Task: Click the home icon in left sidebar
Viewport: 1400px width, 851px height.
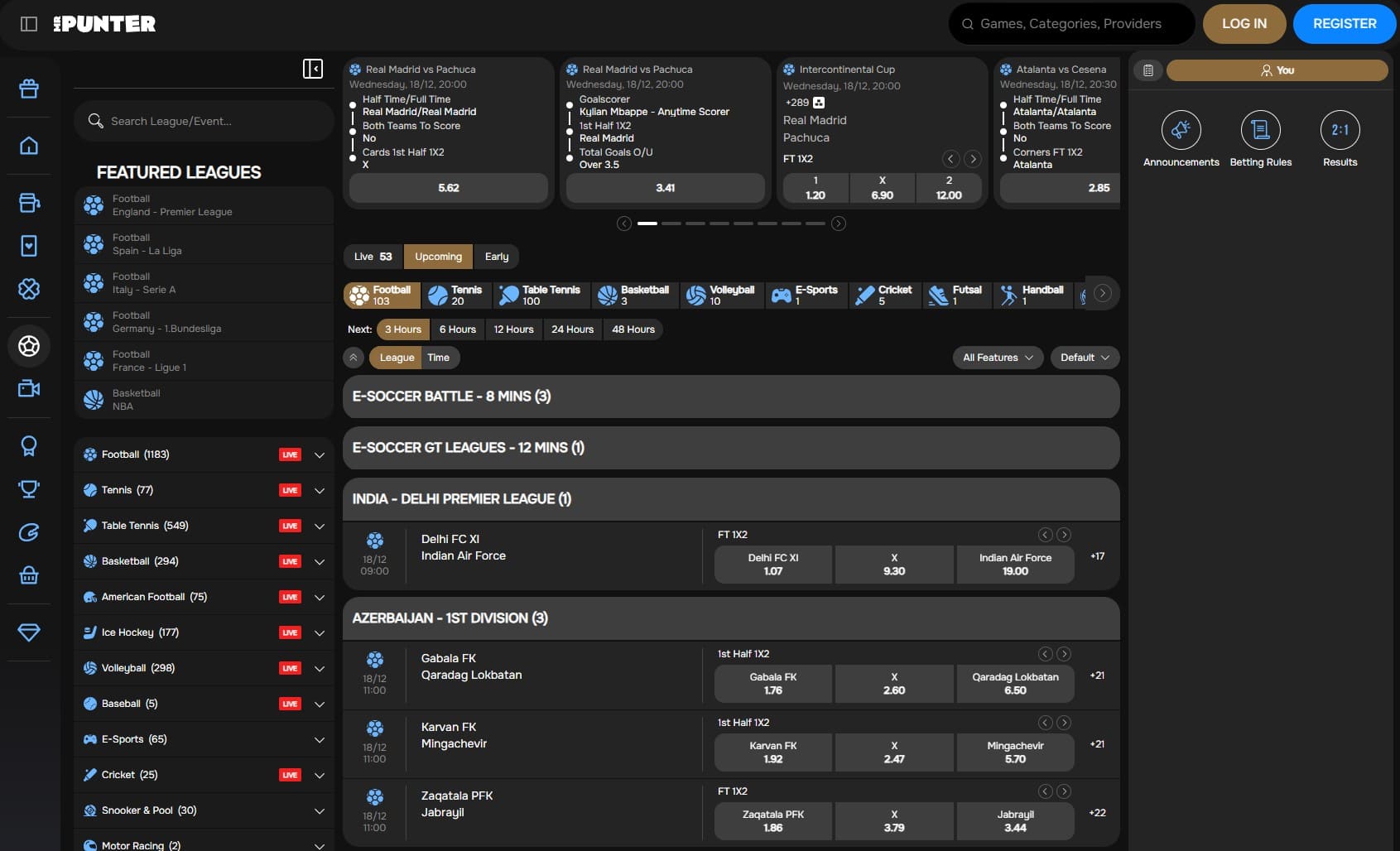Action: (x=29, y=146)
